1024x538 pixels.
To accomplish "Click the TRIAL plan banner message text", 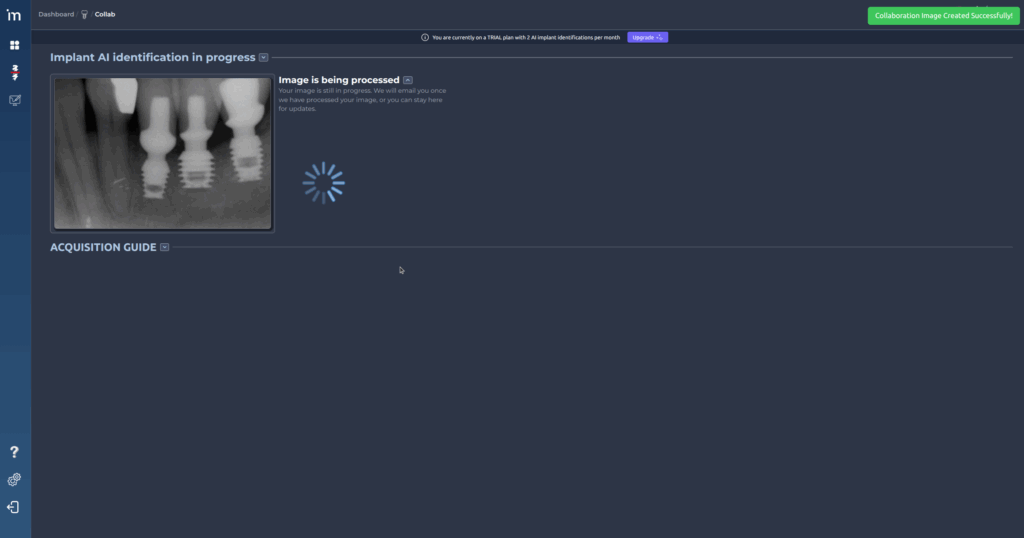I will [x=526, y=37].
